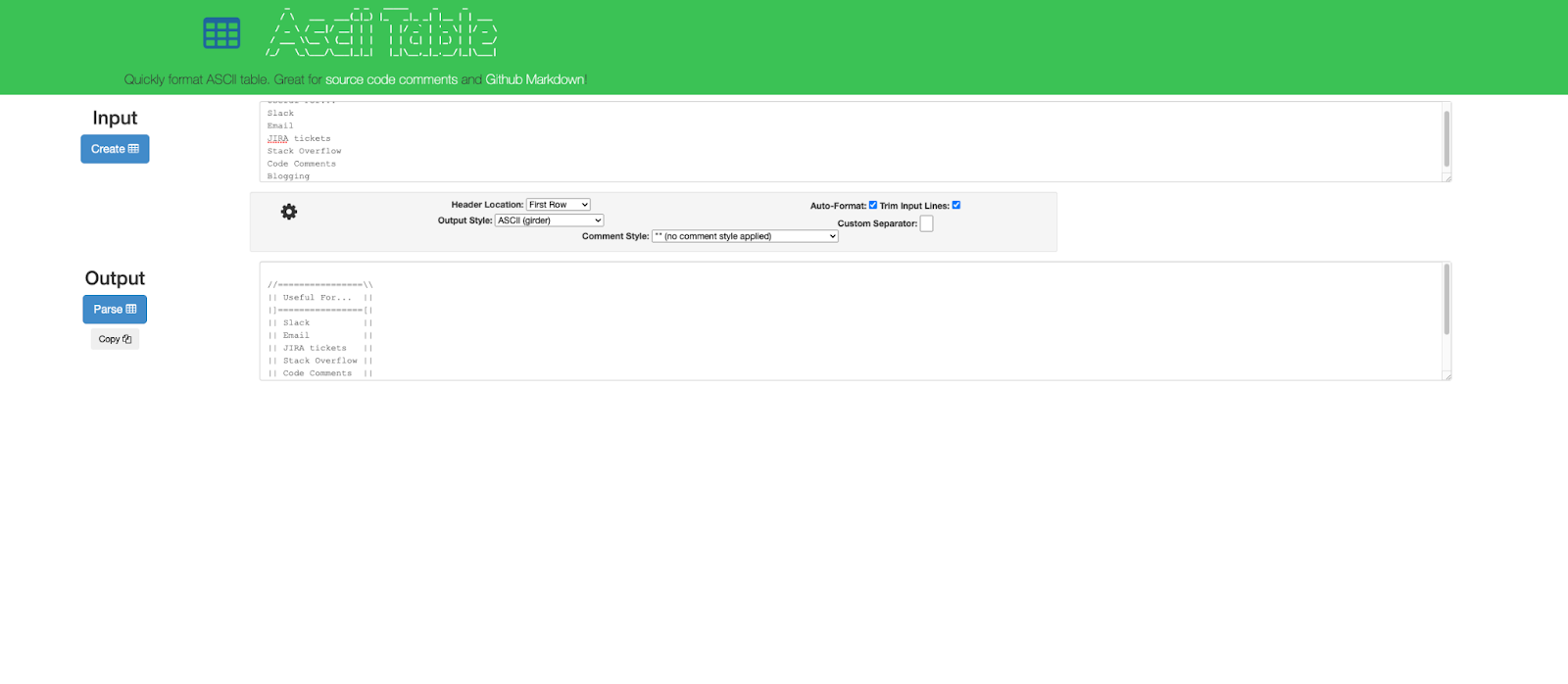Click the Output textarea resize handle
Viewport: 1568px width, 684px height.
pyautogui.click(x=1447, y=376)
